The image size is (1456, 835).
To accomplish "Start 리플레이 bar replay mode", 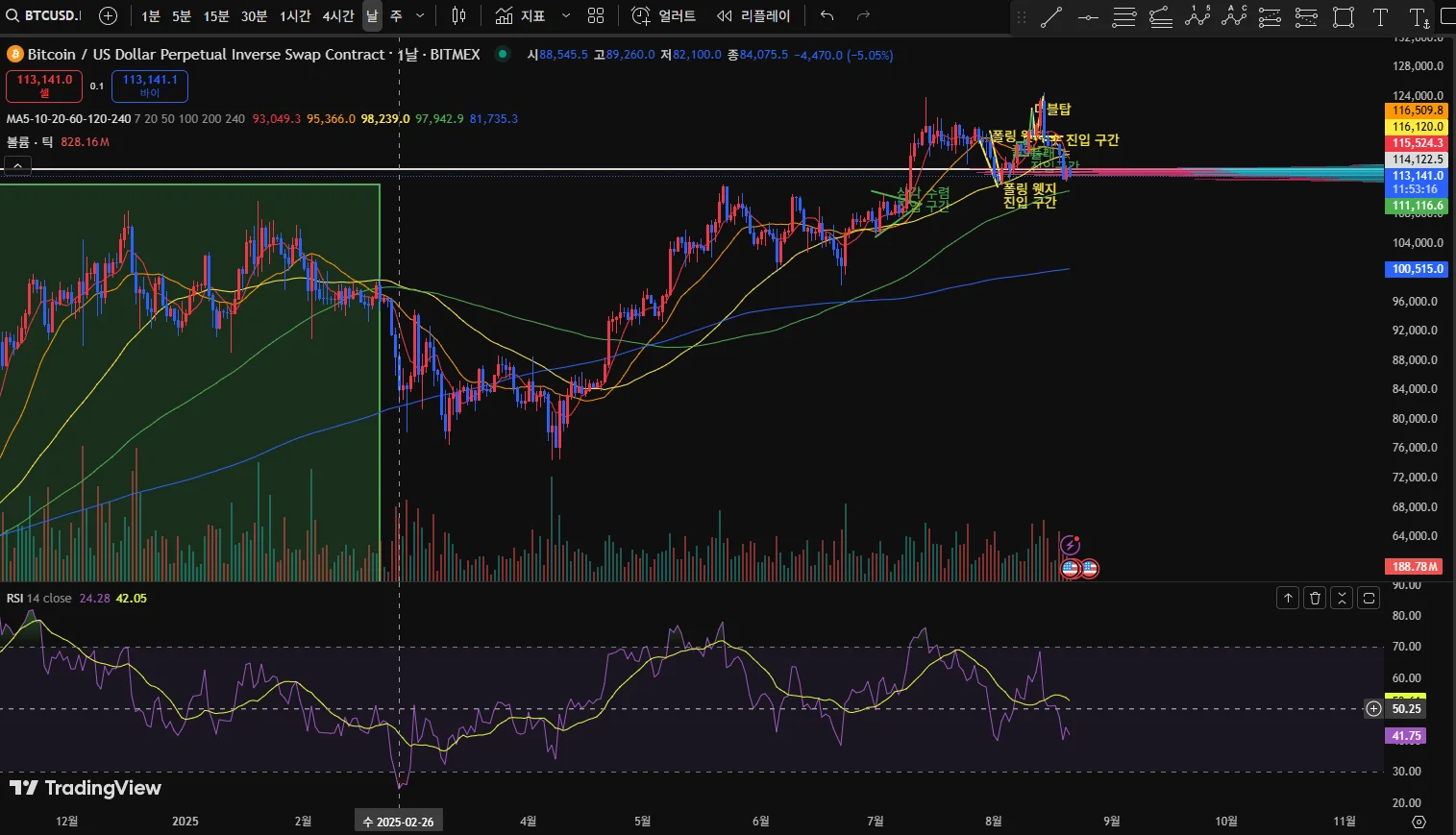I will click(754, 15).
